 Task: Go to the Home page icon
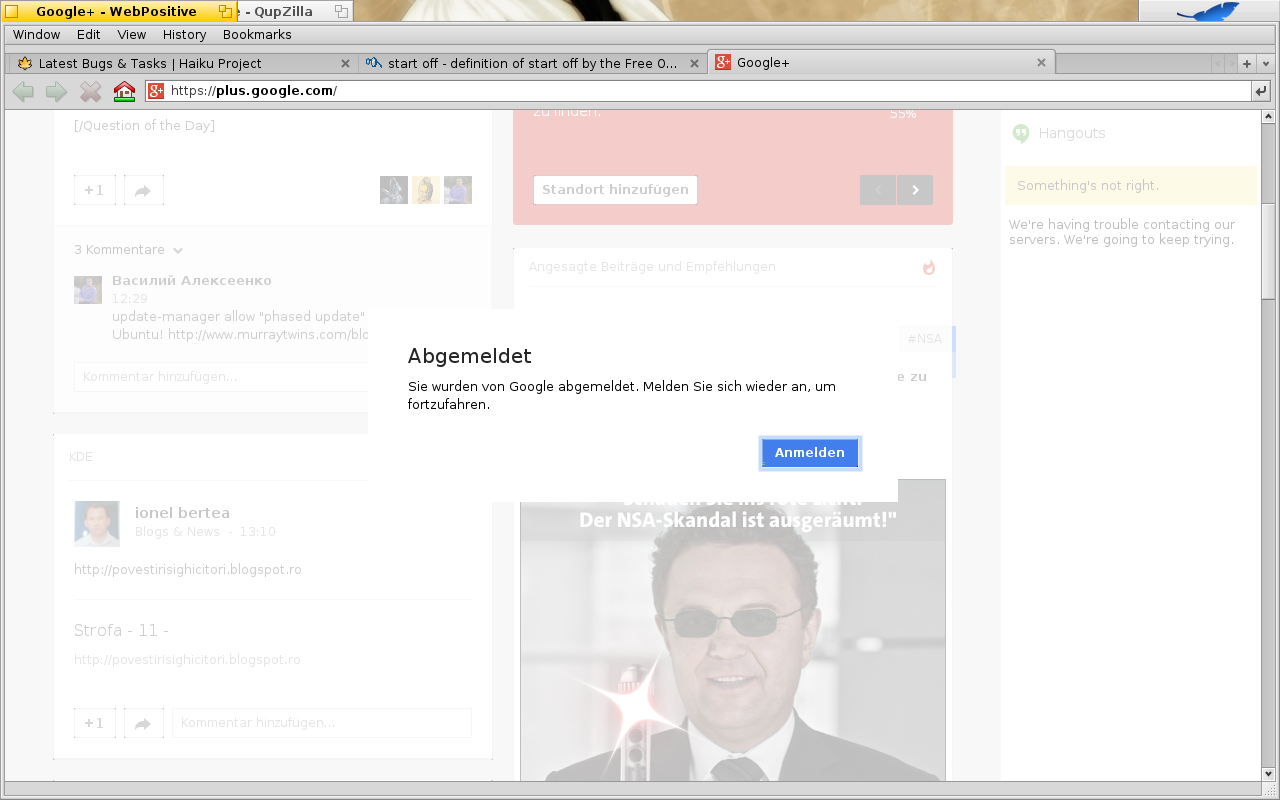[x=124, y=92]
